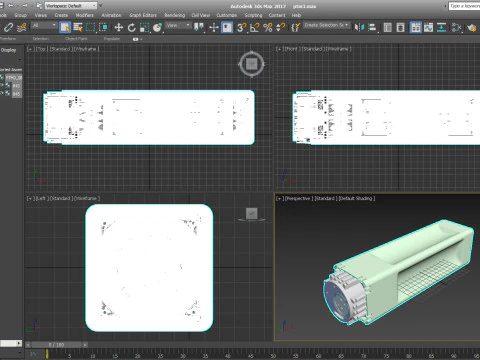480x360 pixels.
Task: Open the Workspace: Default dropdown
Action: click(x=71, y=6)
